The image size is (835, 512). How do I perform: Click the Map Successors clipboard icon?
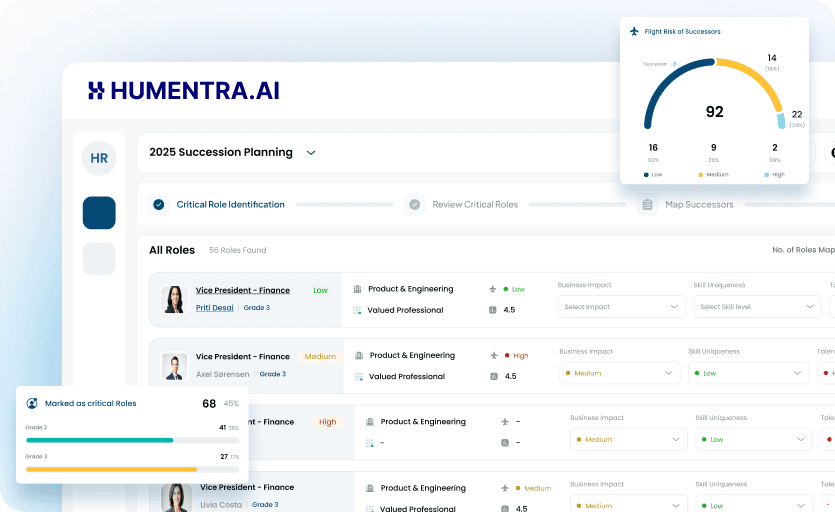648,205
